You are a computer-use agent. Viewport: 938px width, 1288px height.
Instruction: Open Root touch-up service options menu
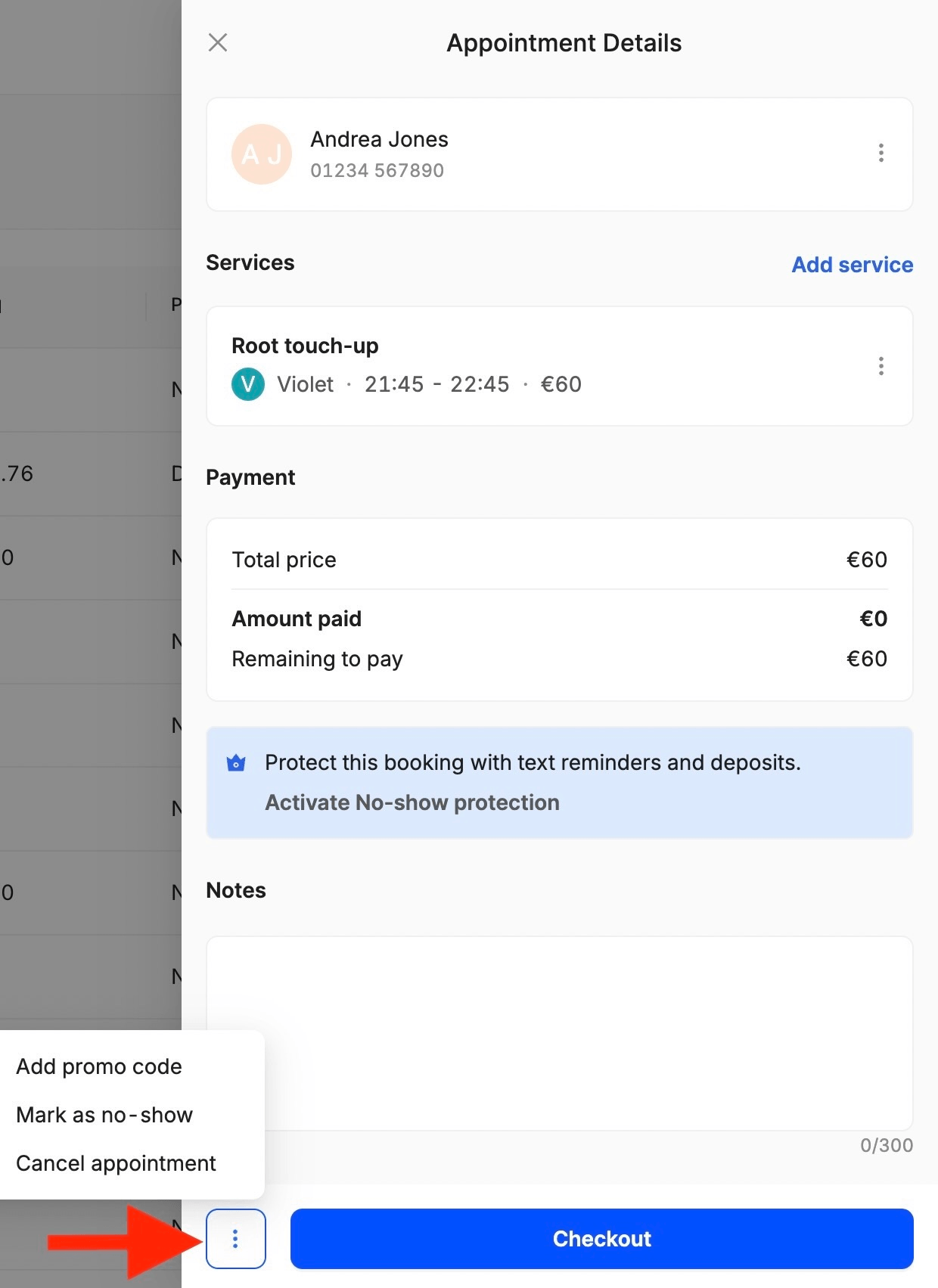881,366
